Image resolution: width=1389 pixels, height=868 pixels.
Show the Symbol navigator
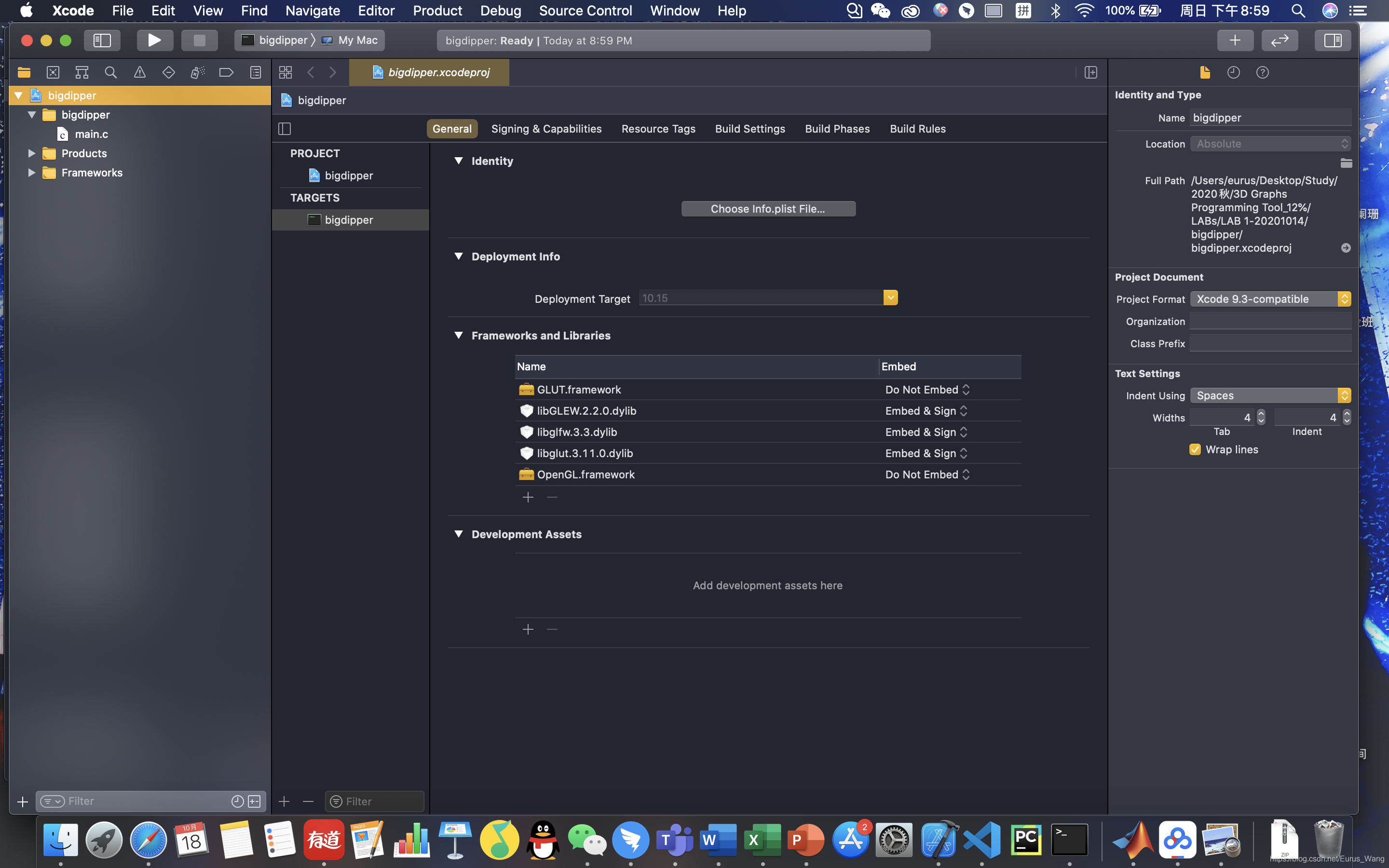click(82, 72)
